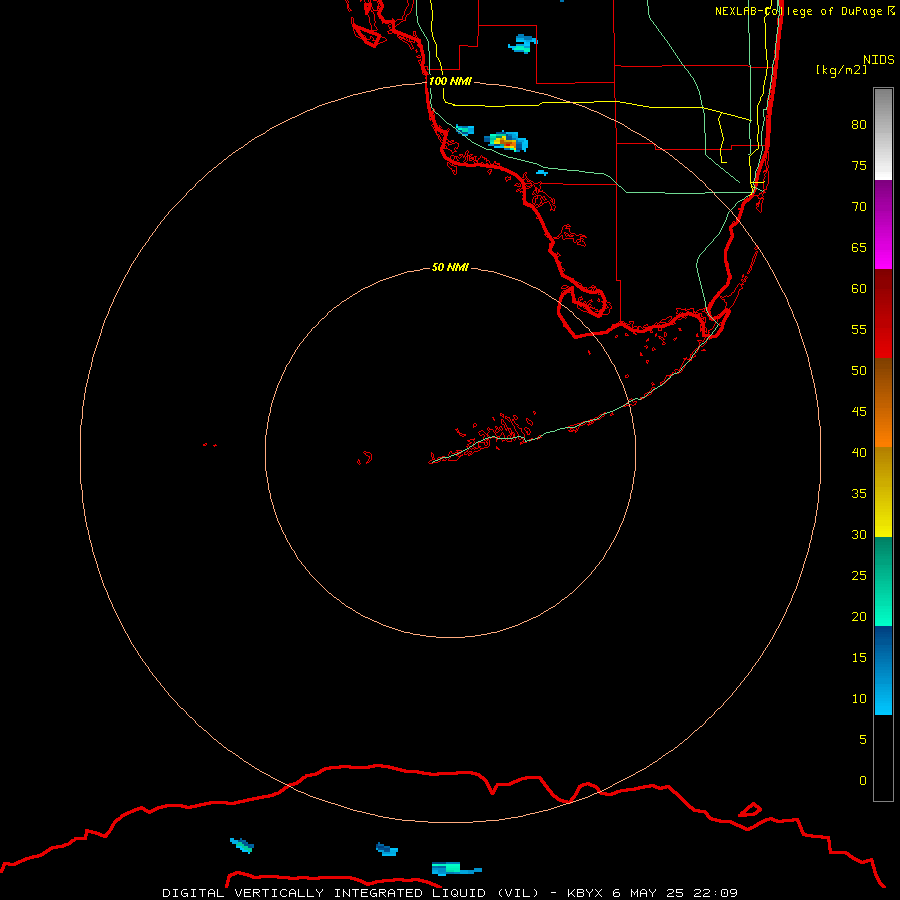Click the 45 value on the color scale
900x900 pixels.
[x=859, y=412]
